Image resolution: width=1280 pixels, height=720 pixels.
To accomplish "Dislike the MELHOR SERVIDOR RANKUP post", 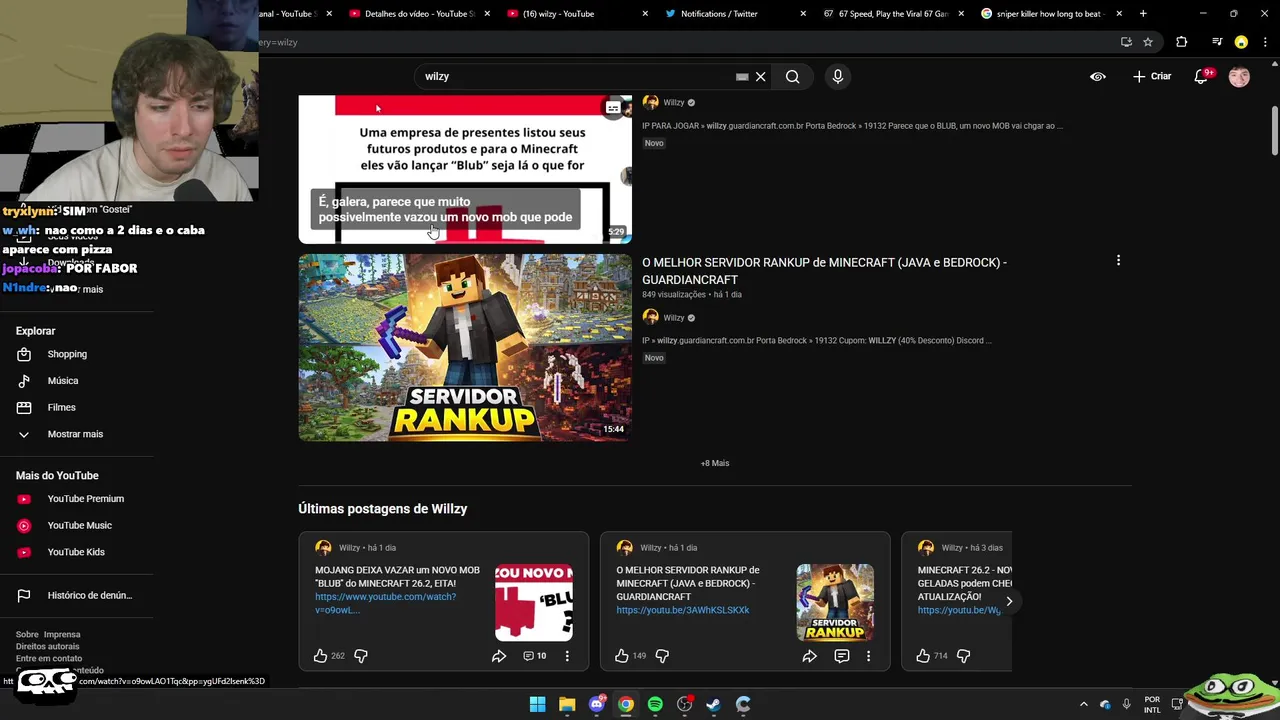I will click(x=662, y=656).
